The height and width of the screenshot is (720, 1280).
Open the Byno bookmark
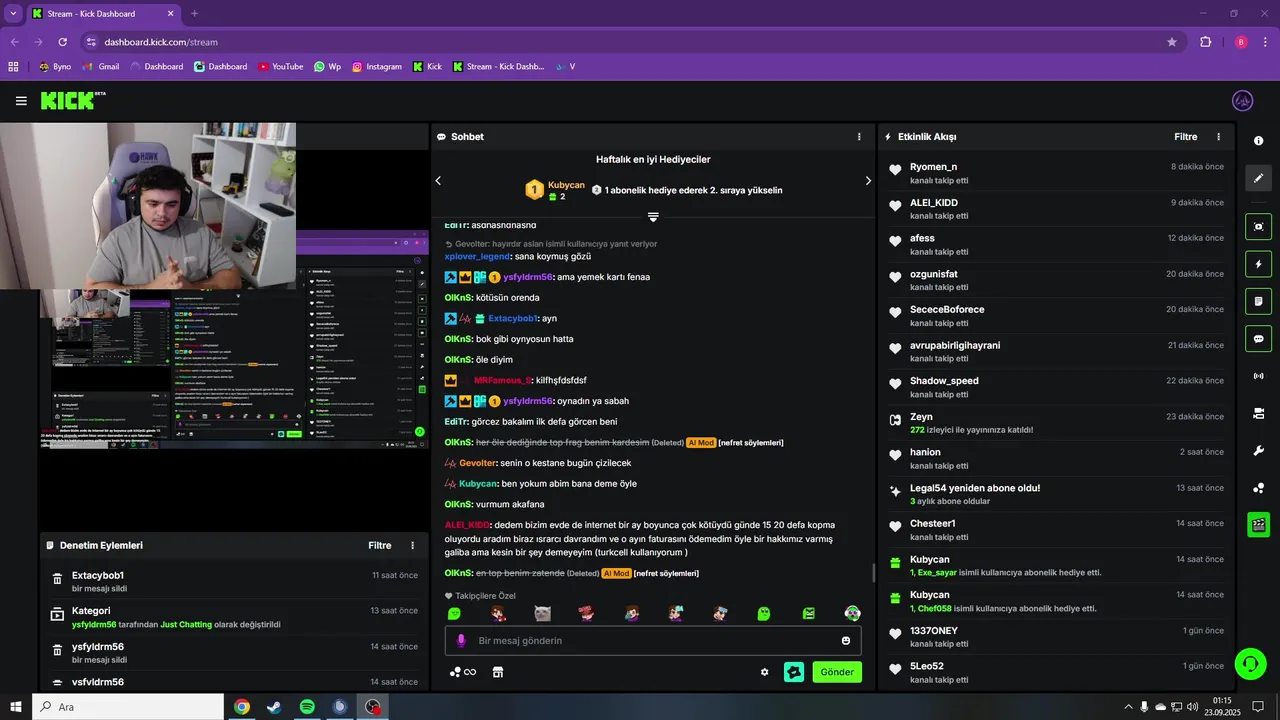click(x=55, y=67)
